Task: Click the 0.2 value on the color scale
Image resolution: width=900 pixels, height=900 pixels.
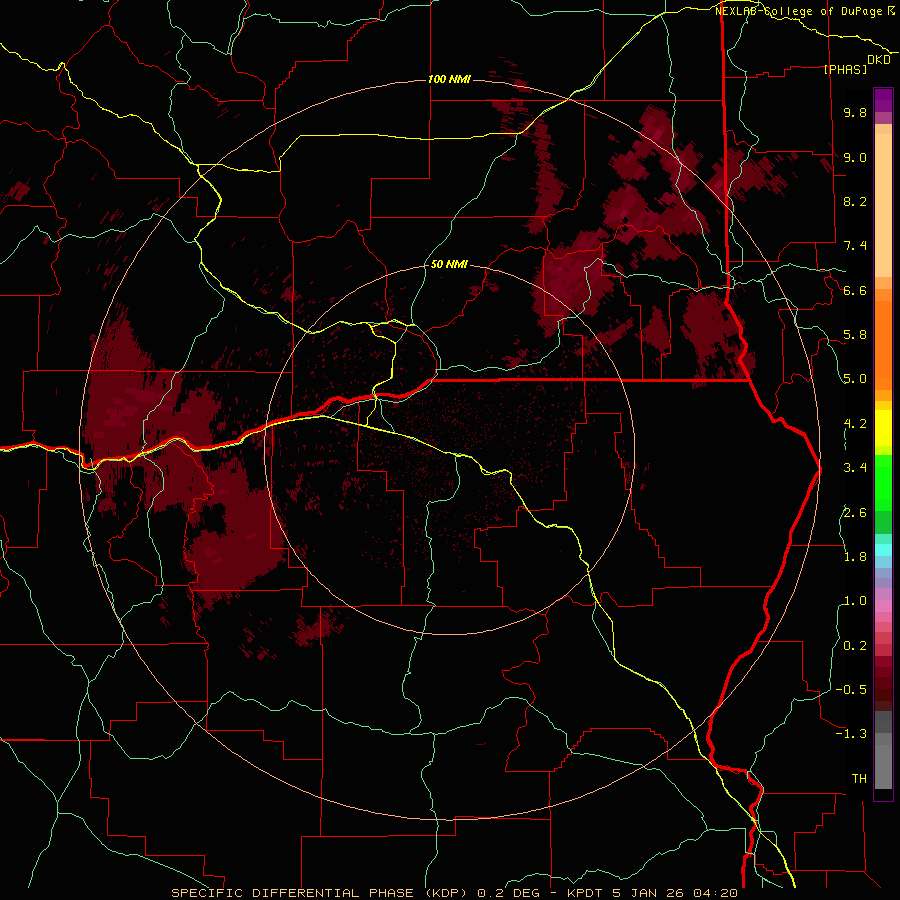Action: click(x=855, y=646)
